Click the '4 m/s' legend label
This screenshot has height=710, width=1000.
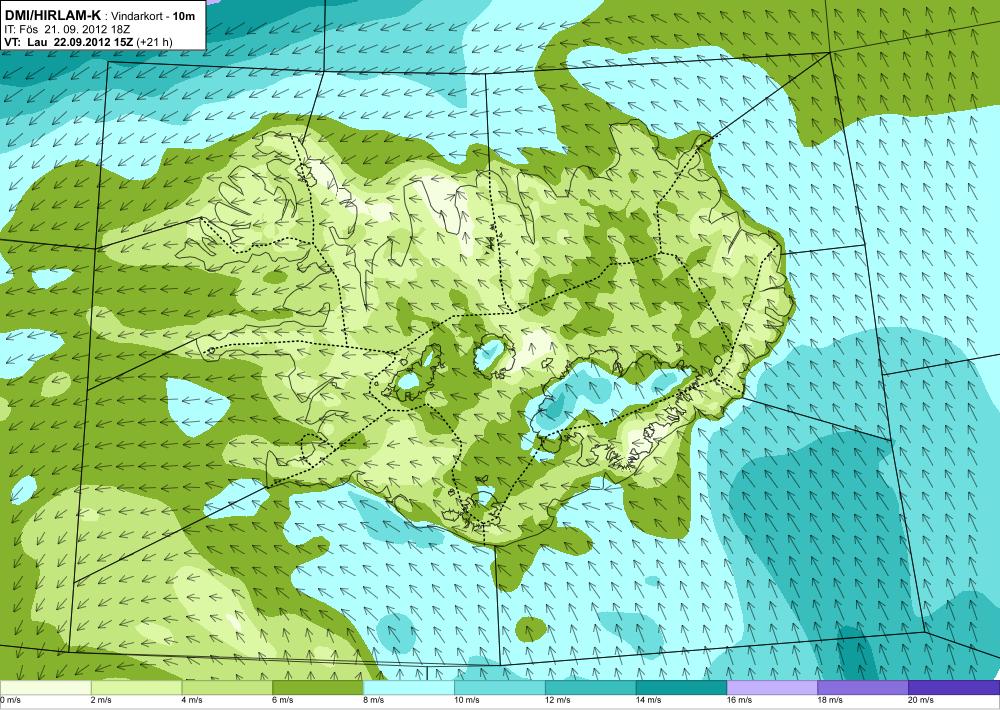[193, 700]
